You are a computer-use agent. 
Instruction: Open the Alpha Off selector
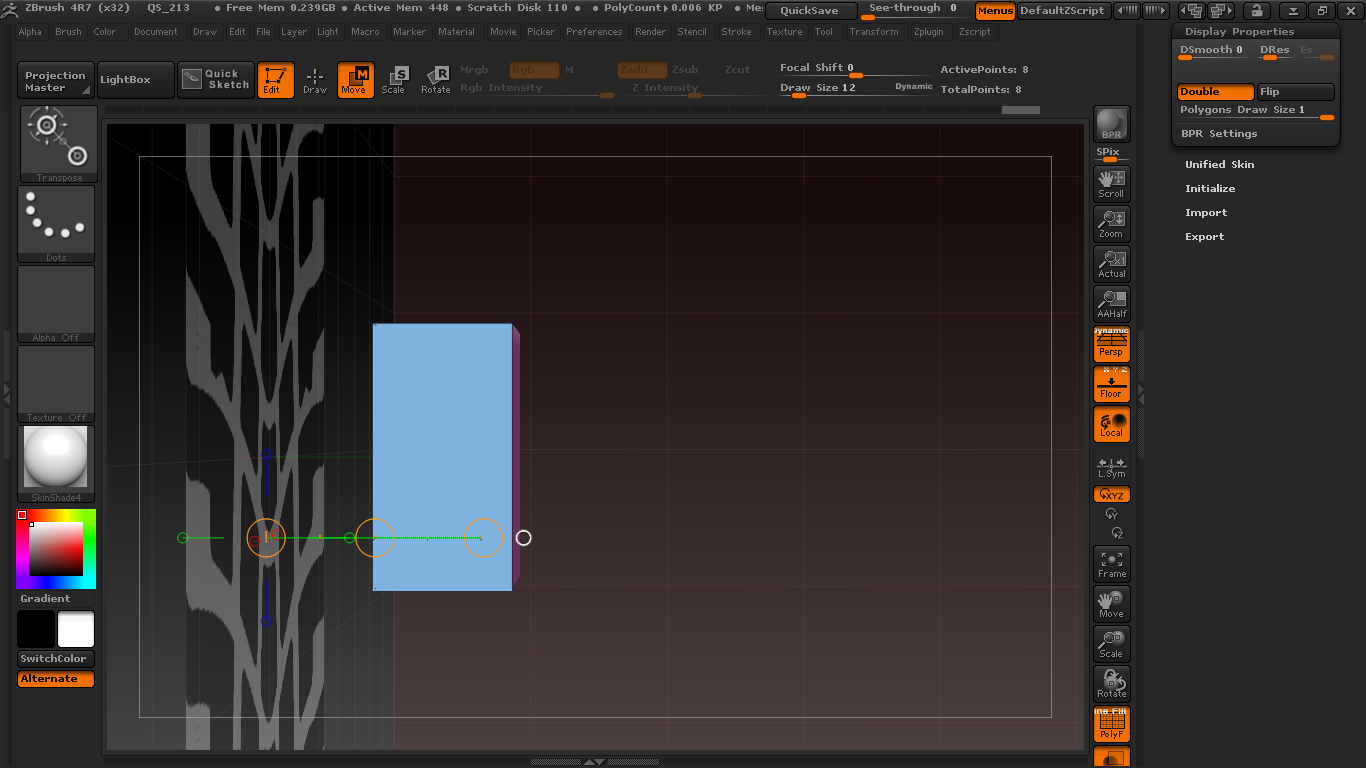point(57,304)
